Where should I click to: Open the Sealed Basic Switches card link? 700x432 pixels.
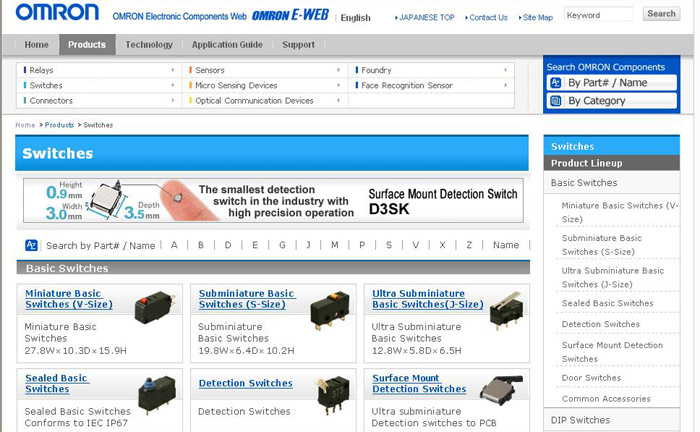pyautogui.click(x=56, y=383)
